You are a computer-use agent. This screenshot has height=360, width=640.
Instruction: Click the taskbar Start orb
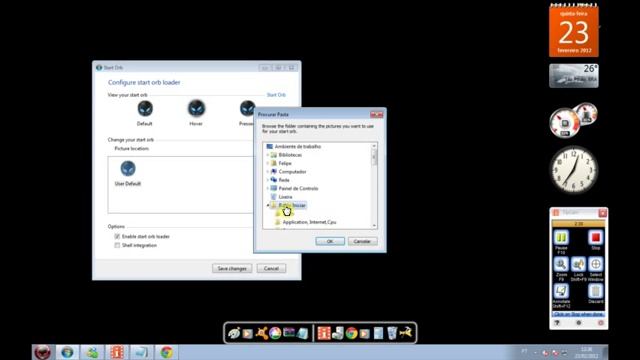point(42,352)
